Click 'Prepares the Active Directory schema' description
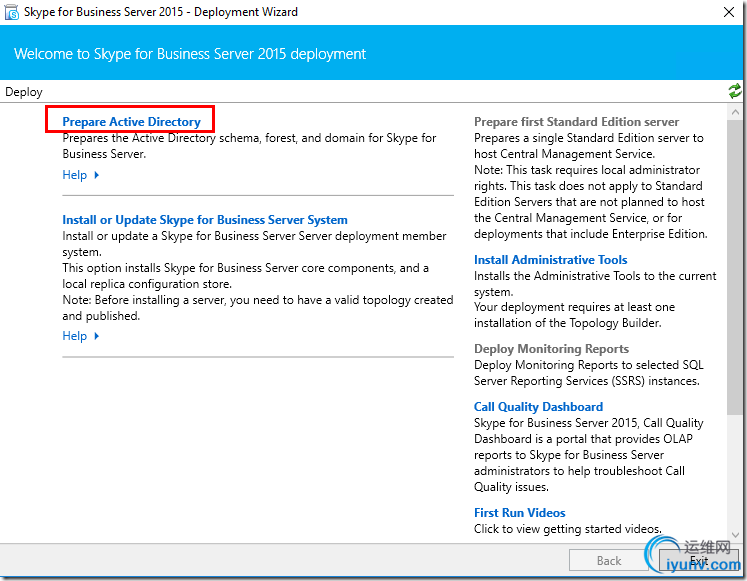 (x=249, y=146)
